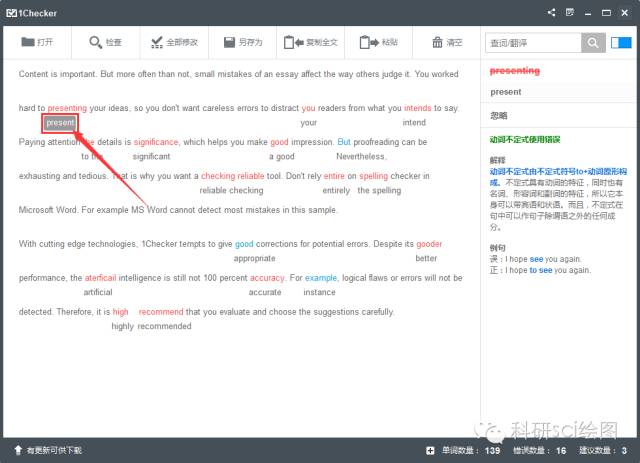Apply suggestion 'better'
Image resolution: width=640 pixels, height=463 pixels.
(x=426, y=258)
